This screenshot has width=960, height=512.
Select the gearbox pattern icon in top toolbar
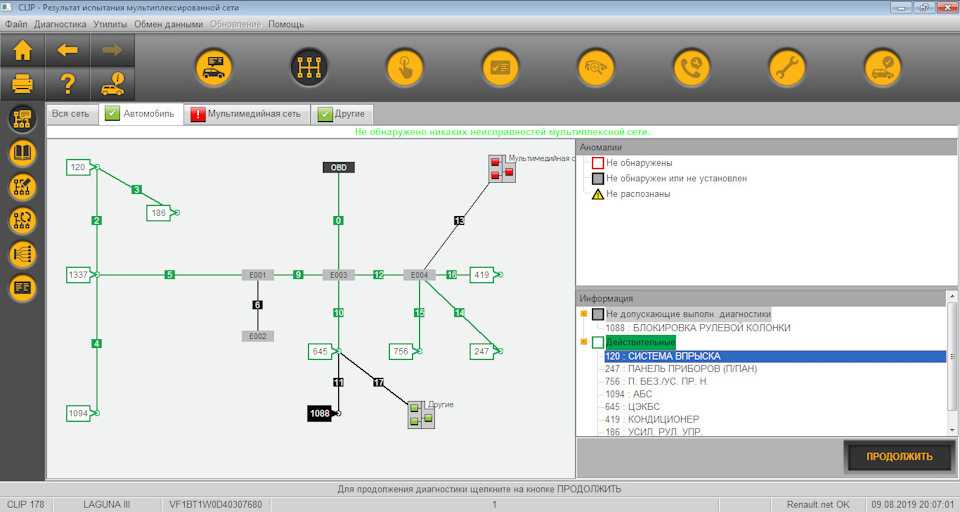click(309, 67)
